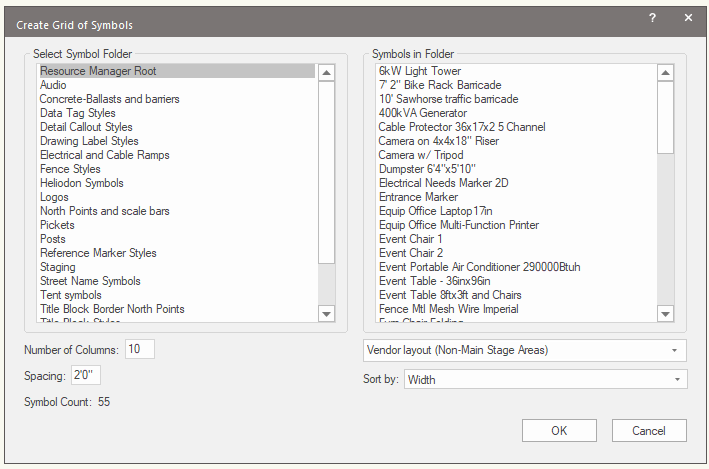Click the help question mark icon

point(652,18)
